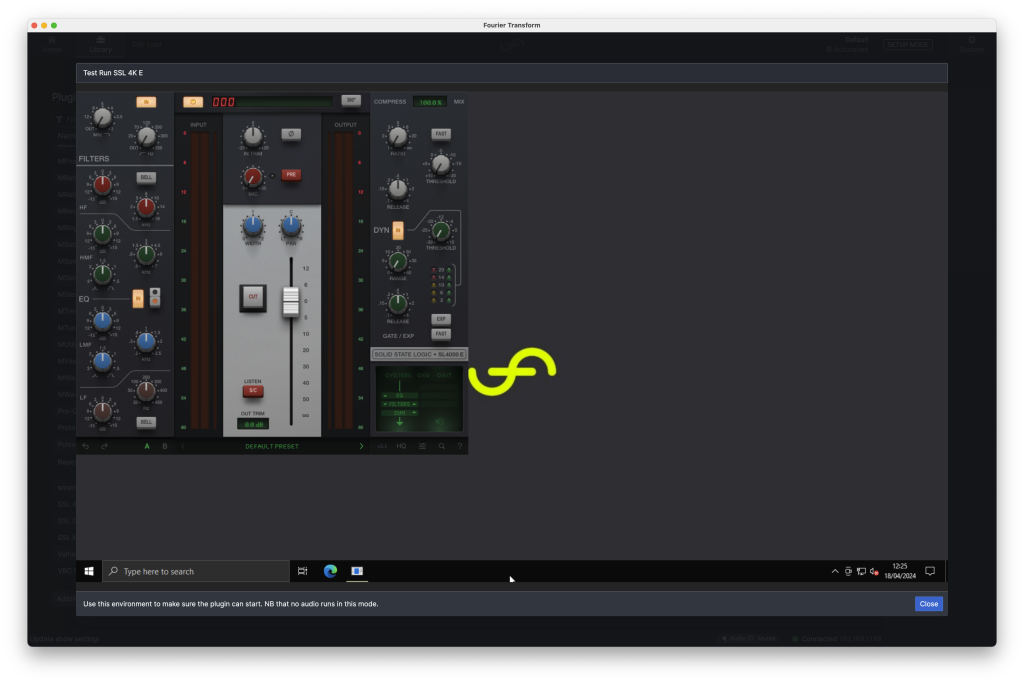
Task: Click the low-pass filter kHz knob
Action: click(102, 118)
